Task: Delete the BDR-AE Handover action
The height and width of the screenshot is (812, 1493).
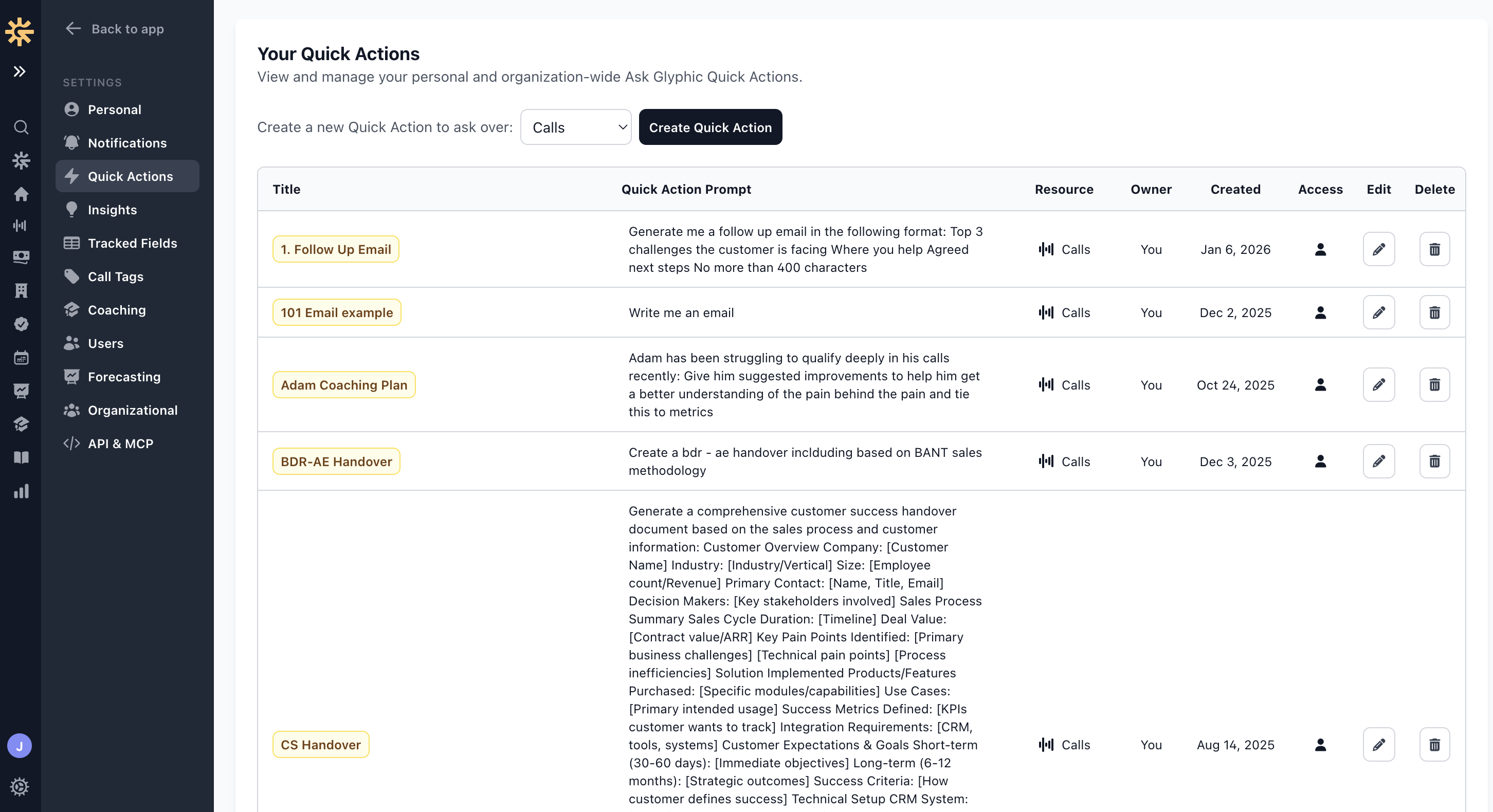Action: point(1434,462)
